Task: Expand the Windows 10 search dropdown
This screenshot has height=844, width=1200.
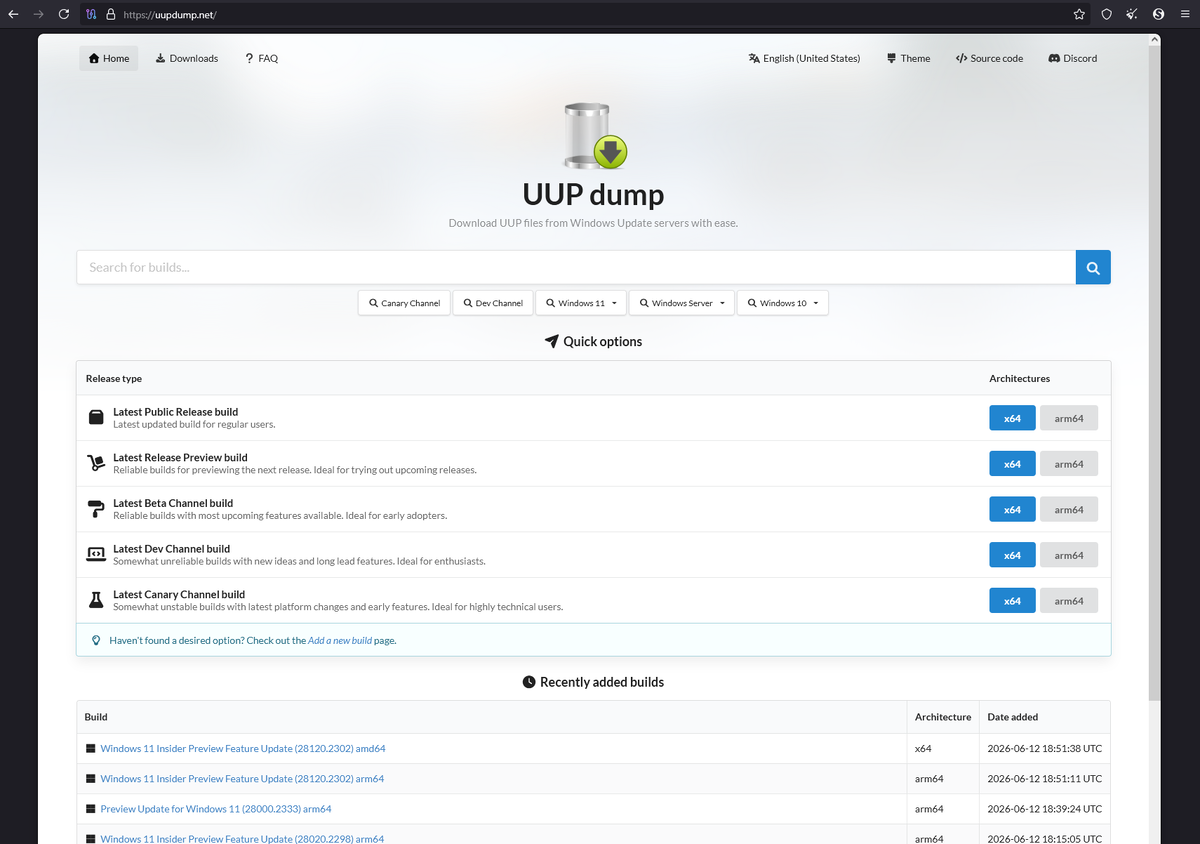Action: click(783, 303)
